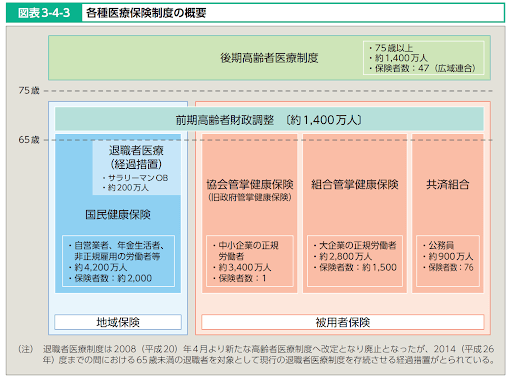Click 保険者数：約2,000
Viewport: 512px width, 381px height.
pos(110,278)
